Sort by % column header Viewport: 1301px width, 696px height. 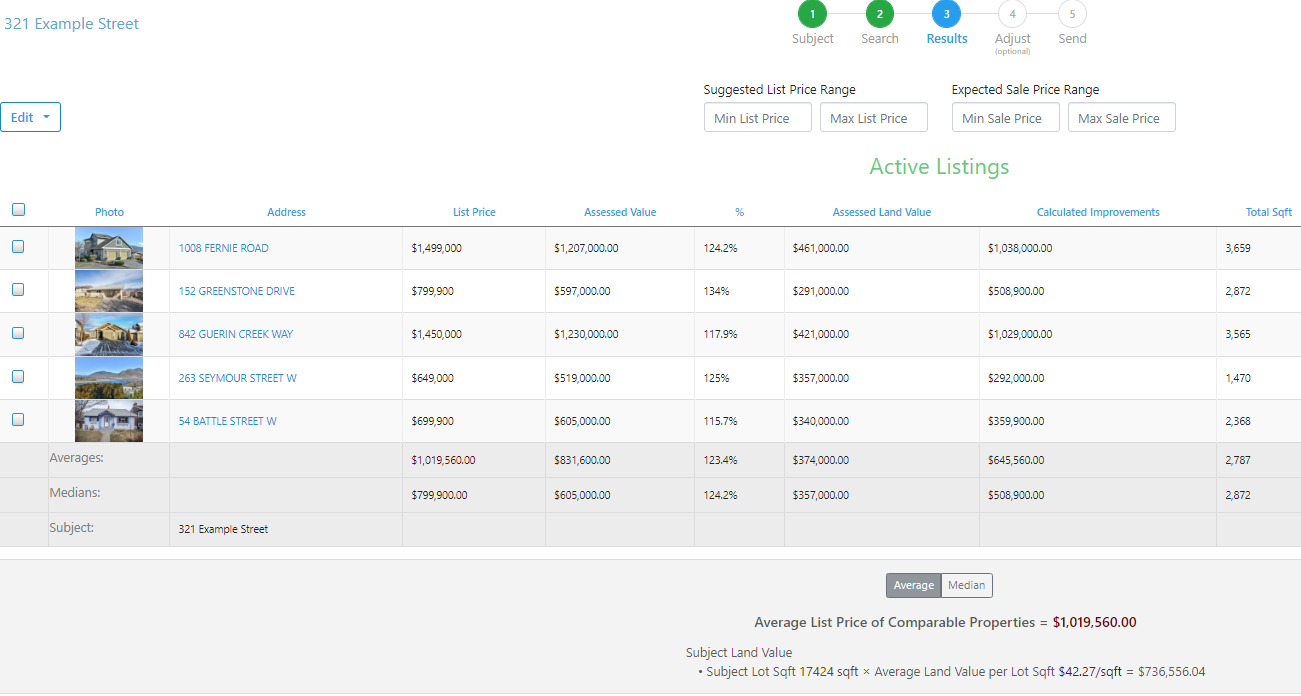(739, 212)
